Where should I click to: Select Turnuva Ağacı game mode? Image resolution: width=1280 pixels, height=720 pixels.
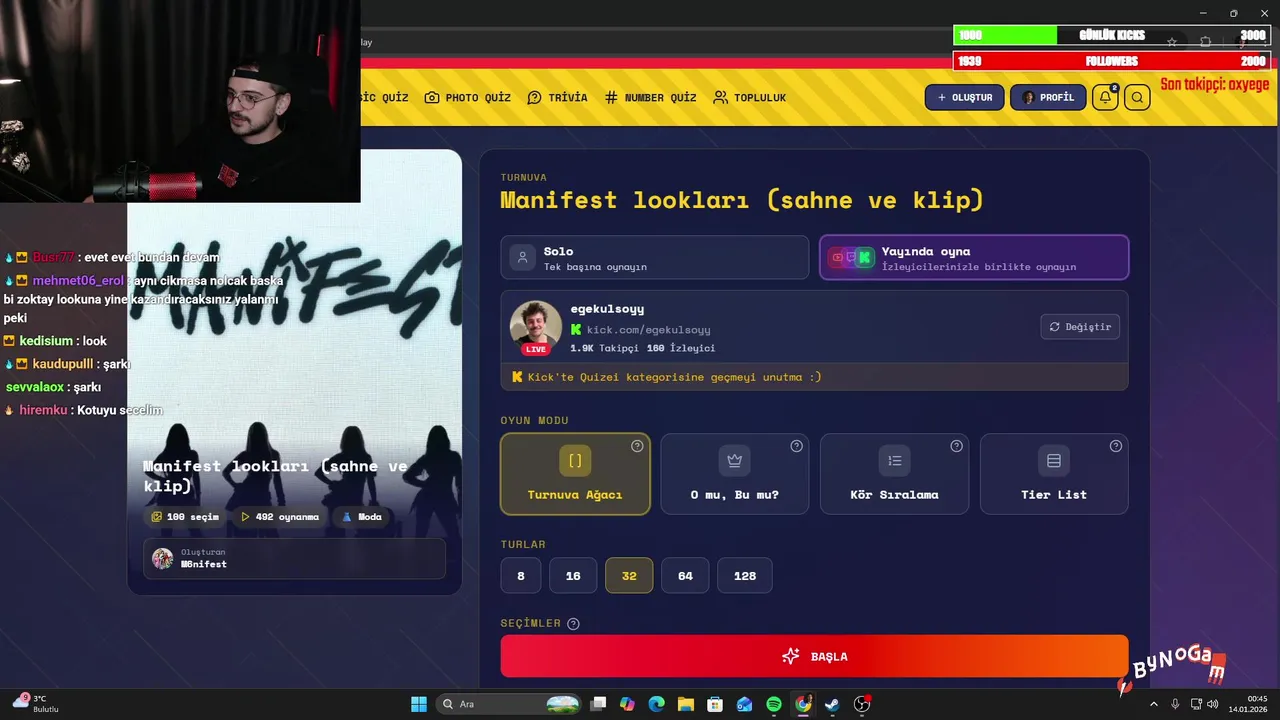575,474
